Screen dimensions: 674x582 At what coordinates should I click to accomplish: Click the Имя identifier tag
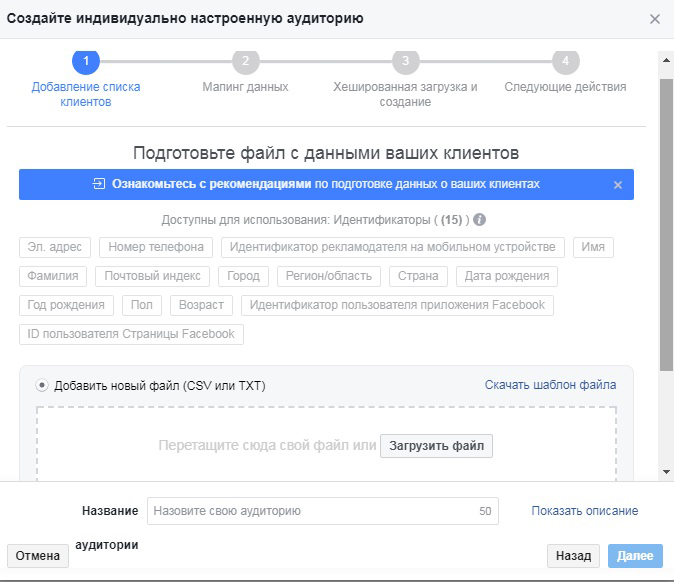click(x=593, y=247)
